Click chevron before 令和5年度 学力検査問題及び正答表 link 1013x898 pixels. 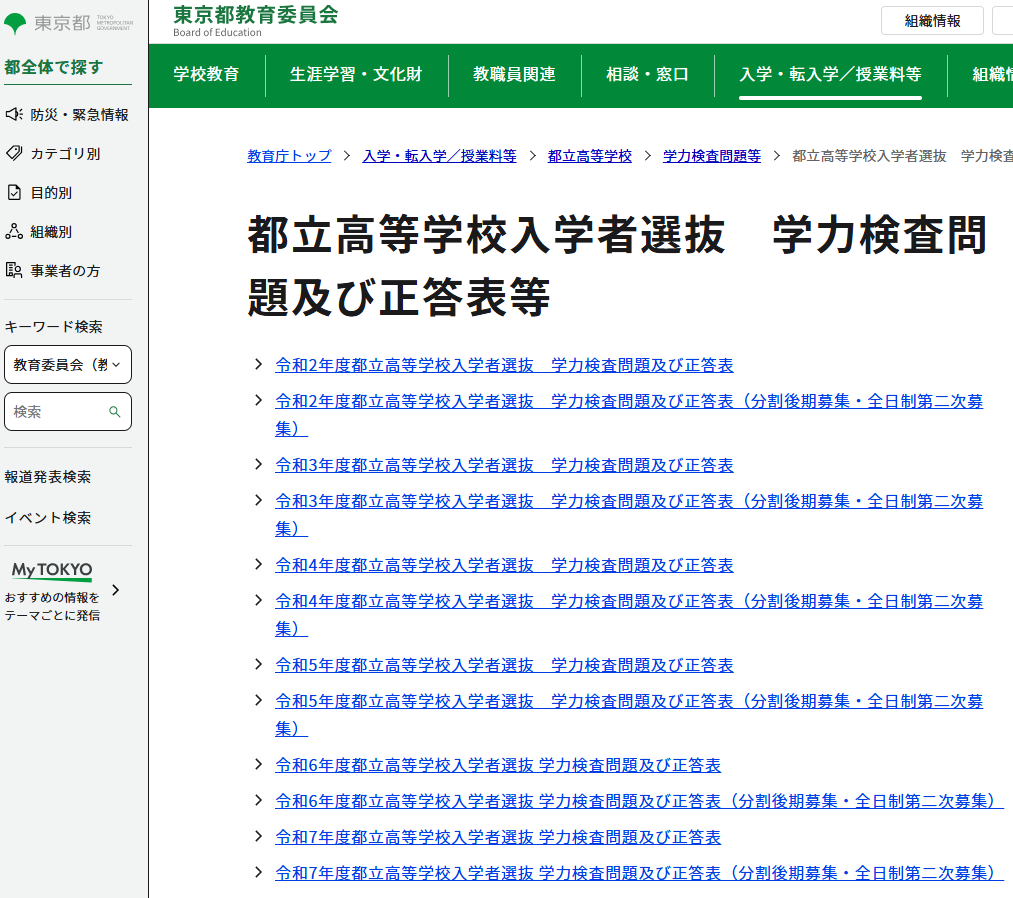click(x=258, y=665)
